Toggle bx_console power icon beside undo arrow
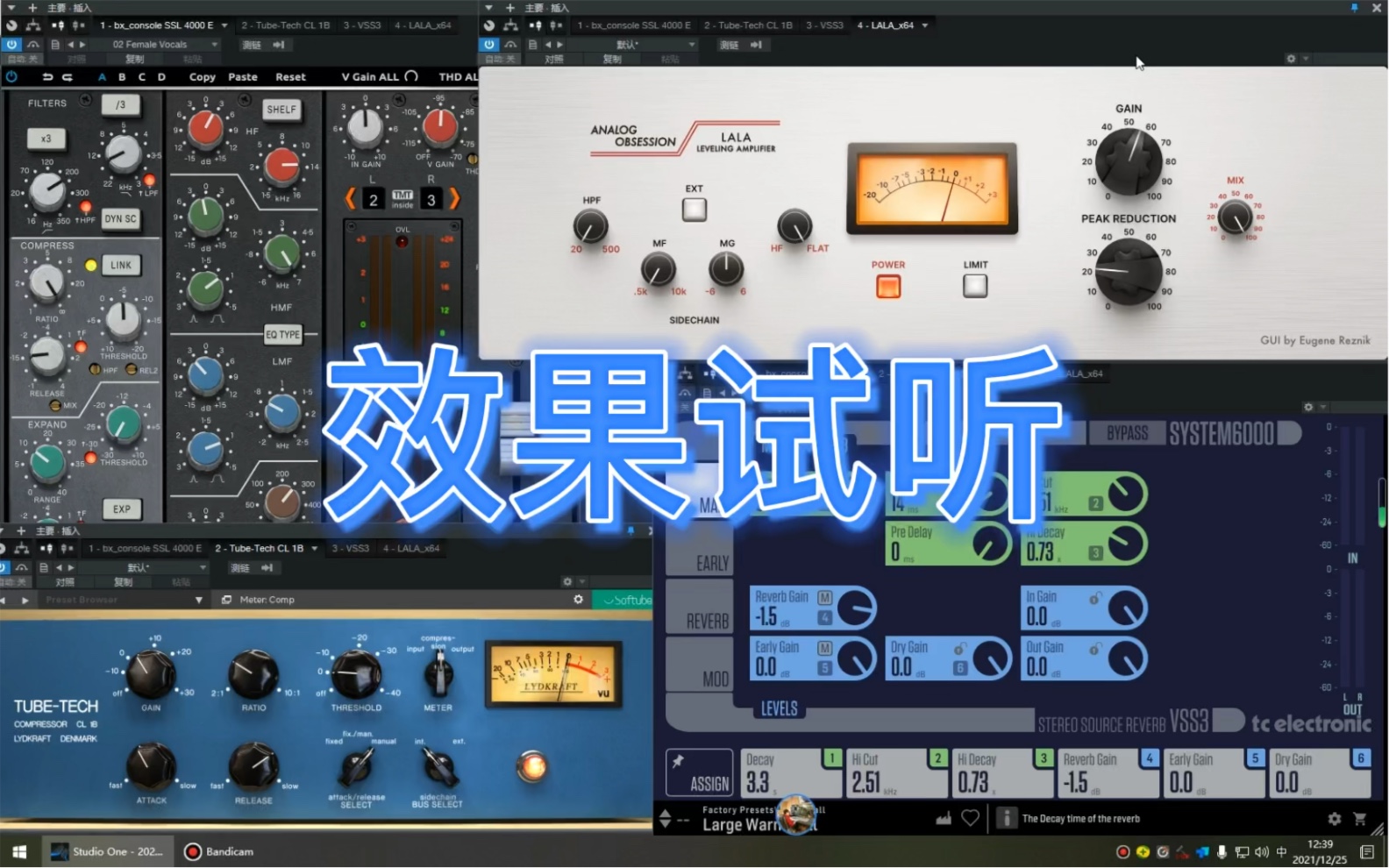 click(x=11, y=77)
